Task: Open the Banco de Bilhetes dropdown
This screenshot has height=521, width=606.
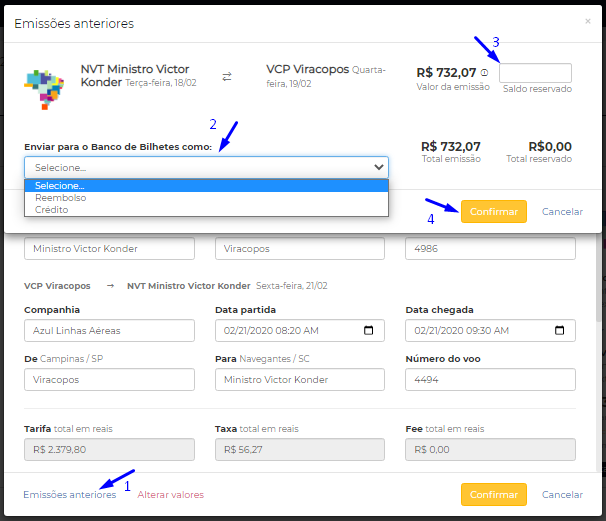Action: (x=206, y=167)
